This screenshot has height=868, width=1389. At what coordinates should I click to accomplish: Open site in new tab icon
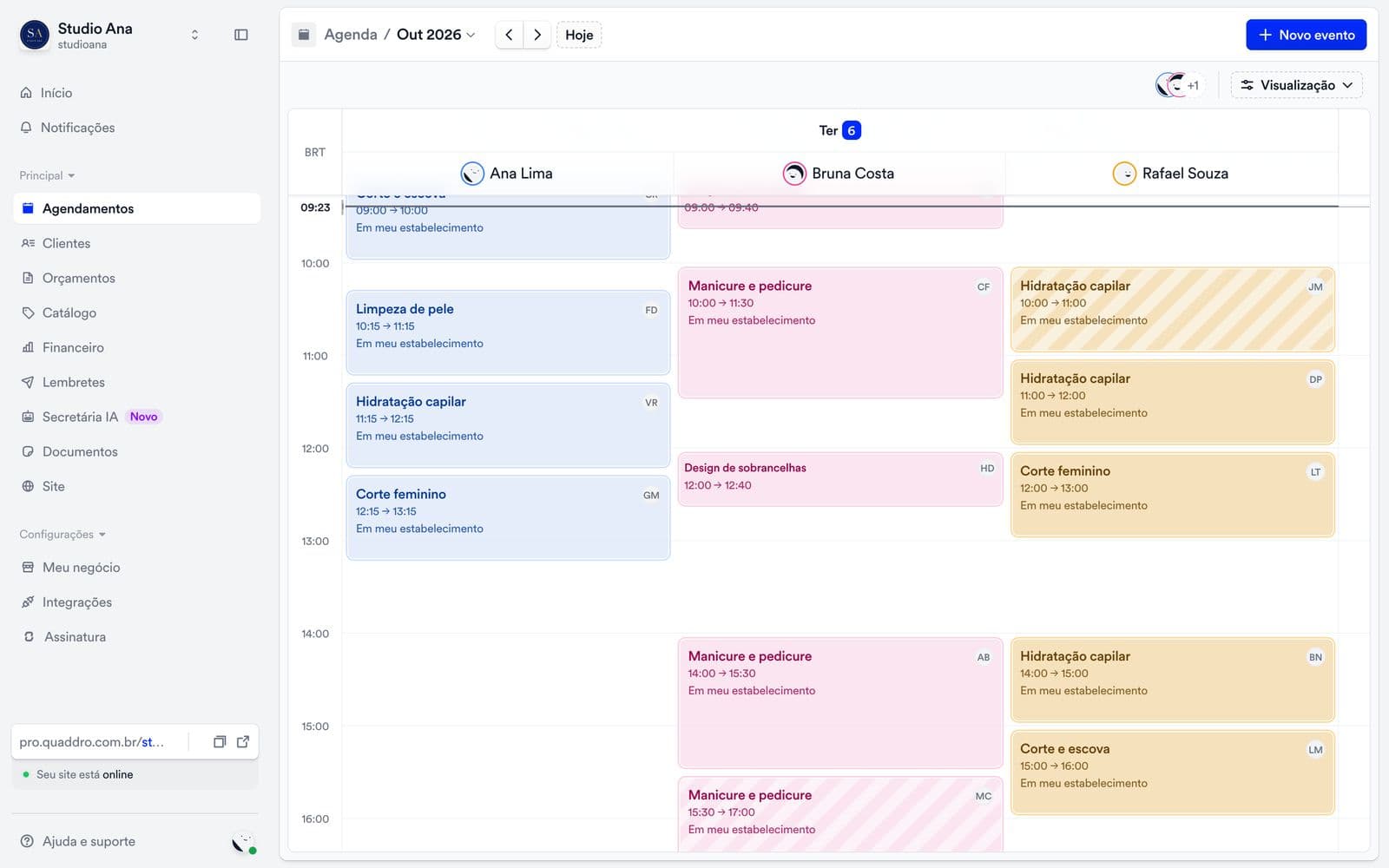(x=243, y=741)
